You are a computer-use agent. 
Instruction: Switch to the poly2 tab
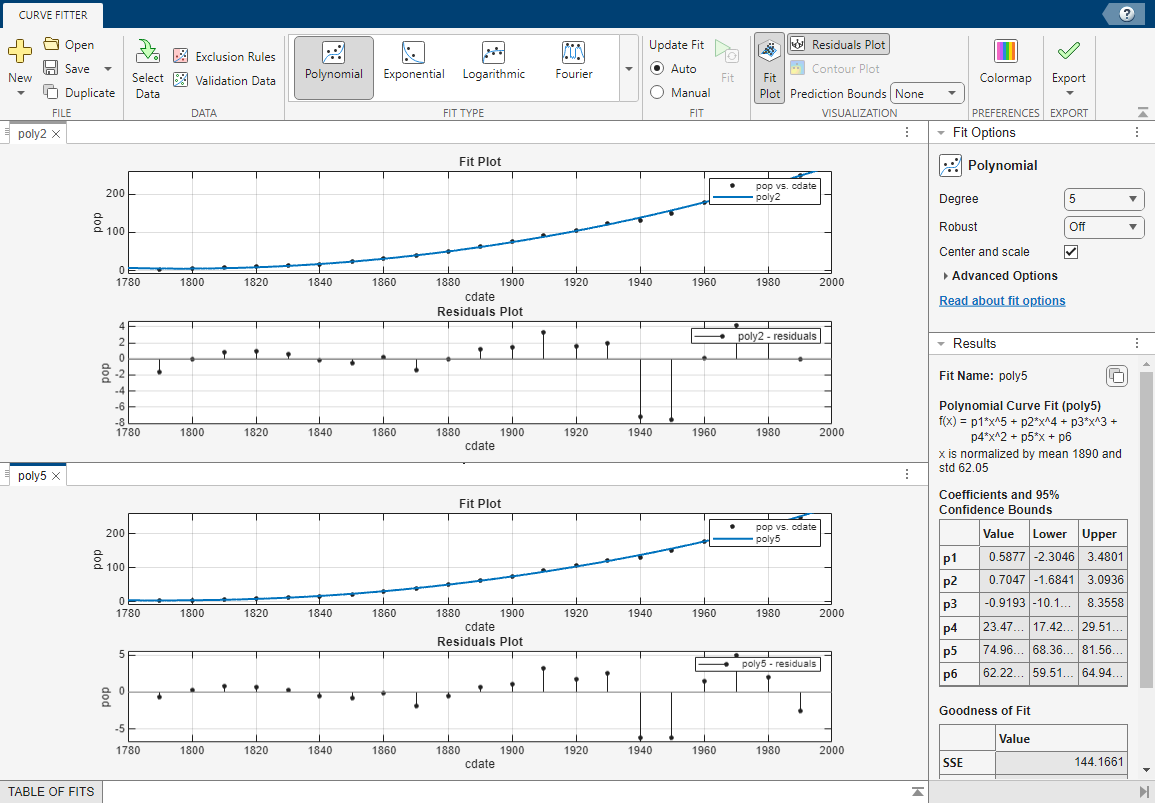pos(32,133)
